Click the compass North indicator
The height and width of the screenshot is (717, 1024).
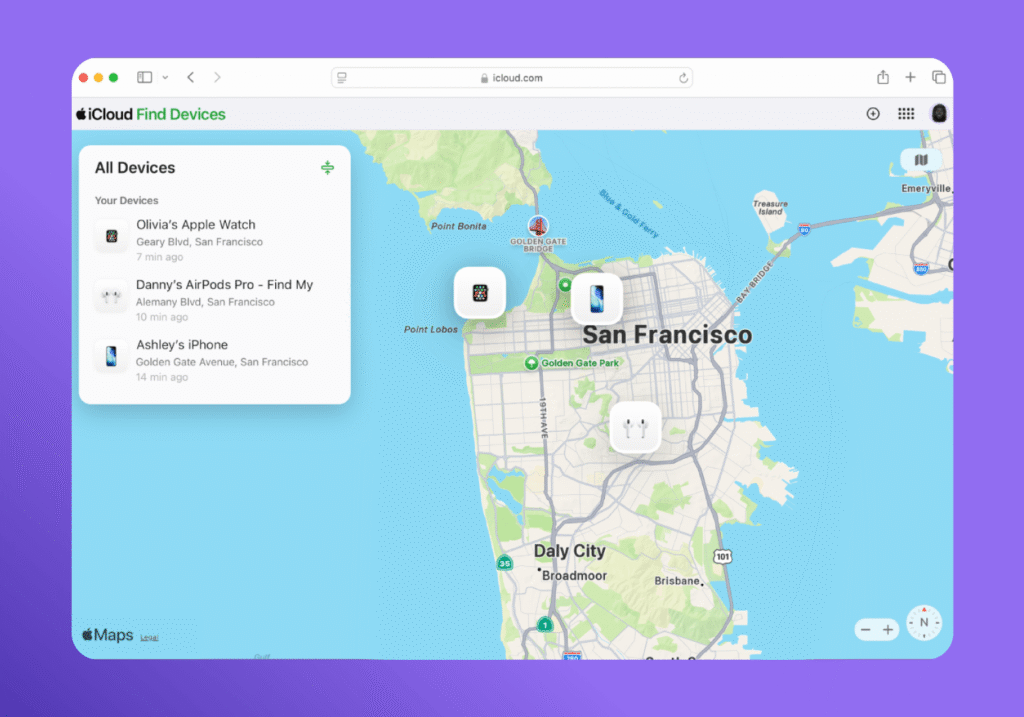(x=924, y=622)
